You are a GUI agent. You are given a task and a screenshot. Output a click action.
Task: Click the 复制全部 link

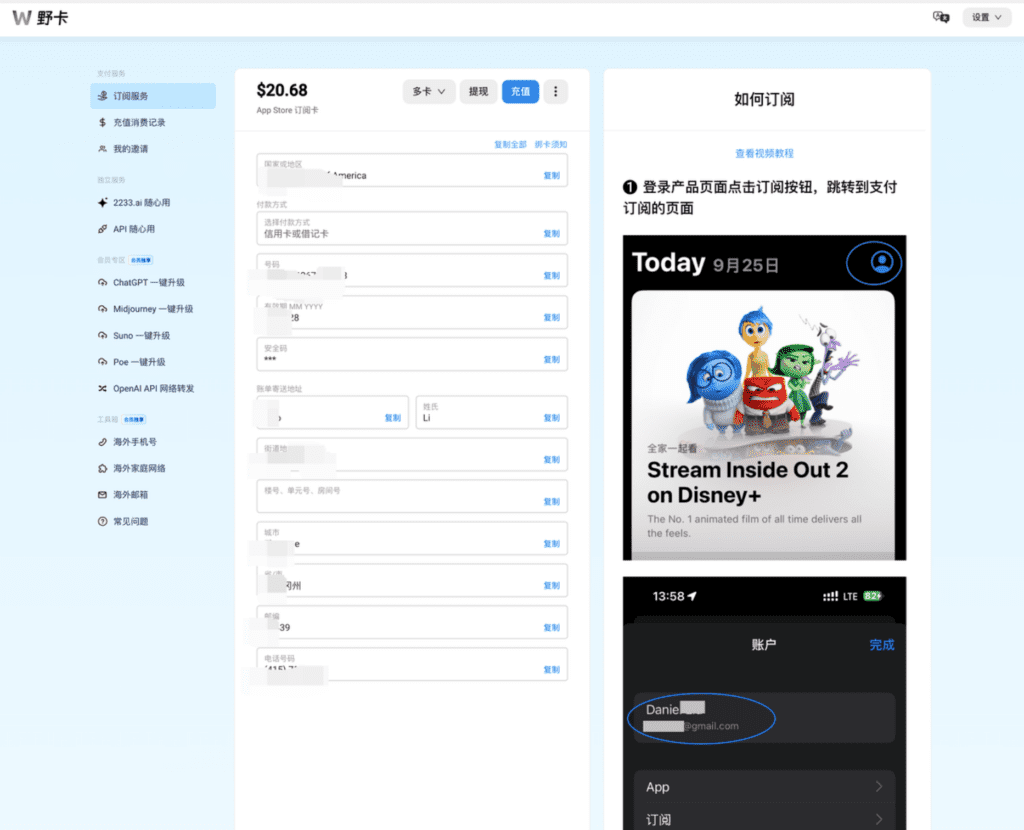coord(510,144)
